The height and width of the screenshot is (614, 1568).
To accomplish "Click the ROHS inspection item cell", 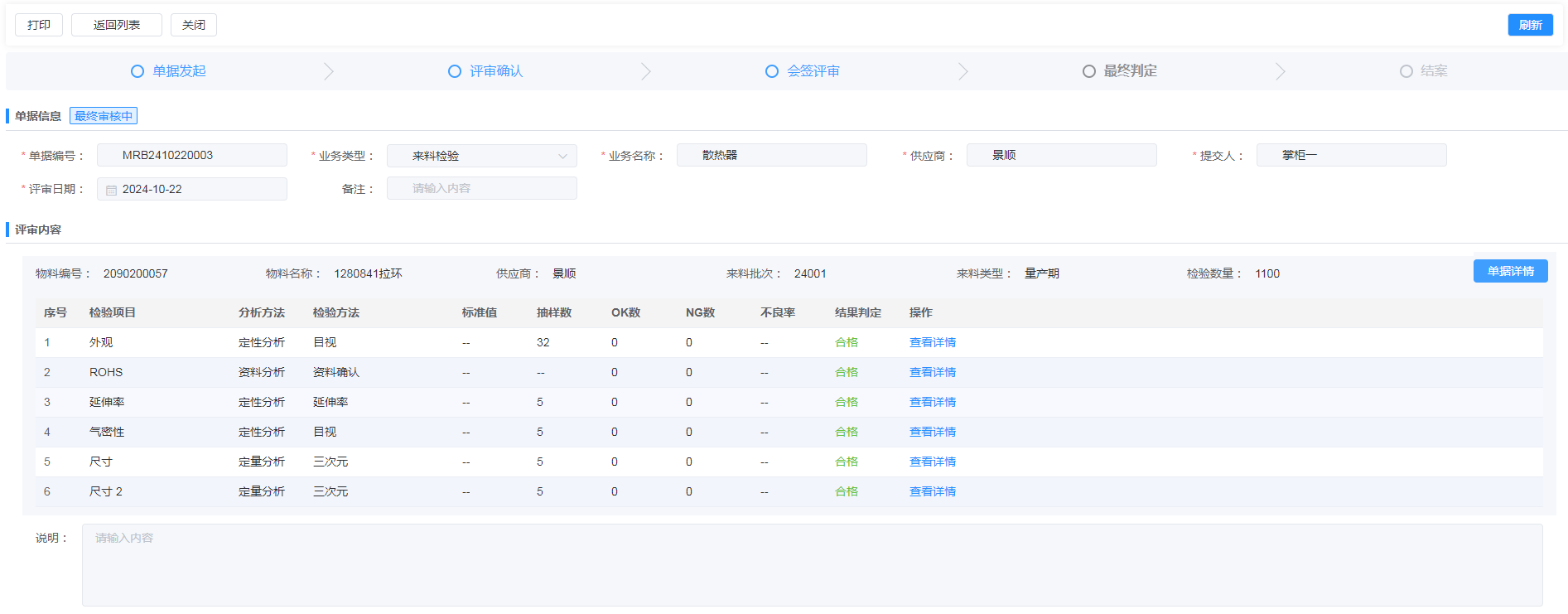I will pyautogui.click(x=106, y=372).
